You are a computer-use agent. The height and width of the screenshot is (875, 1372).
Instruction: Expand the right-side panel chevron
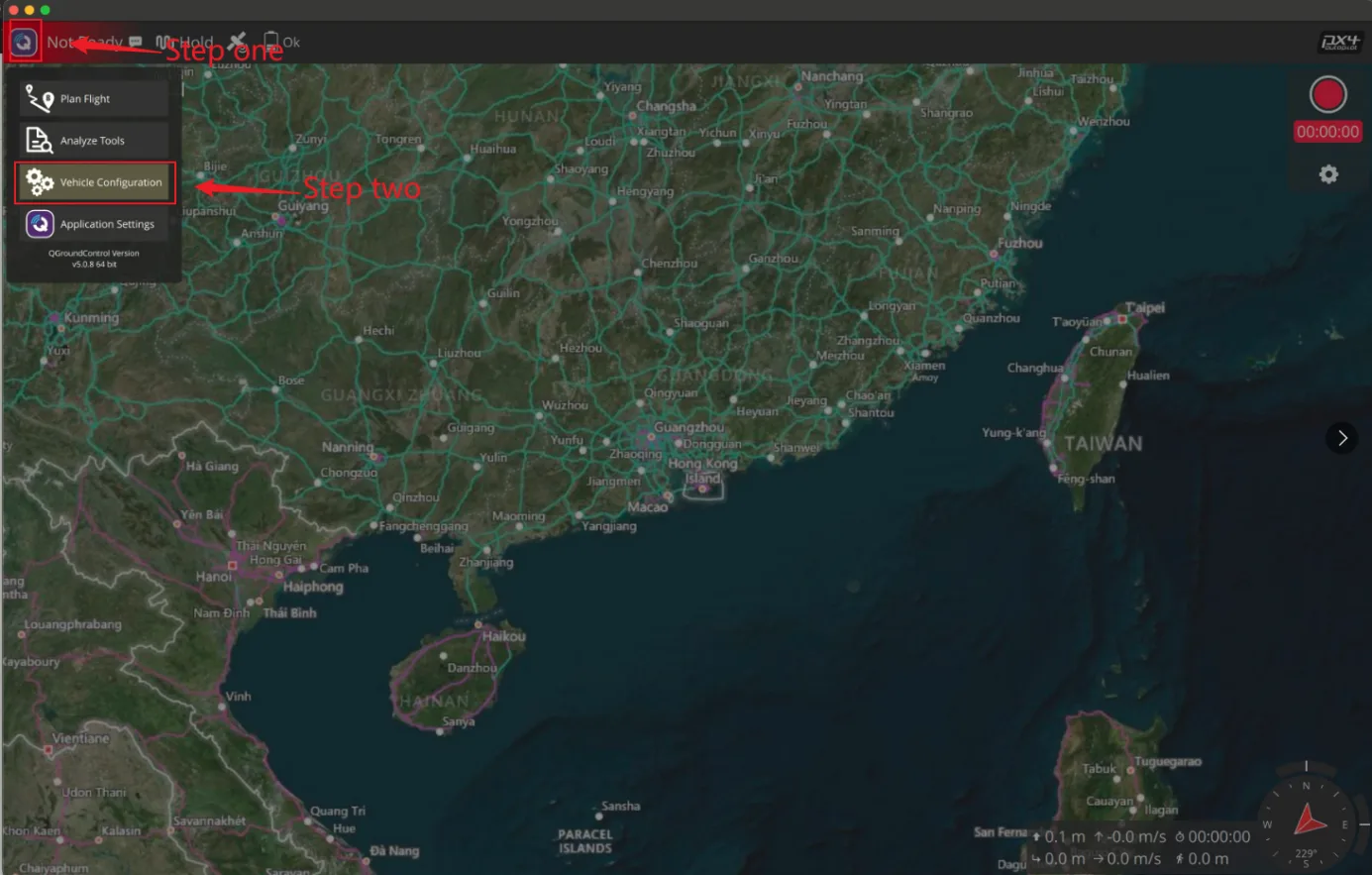1342,438
